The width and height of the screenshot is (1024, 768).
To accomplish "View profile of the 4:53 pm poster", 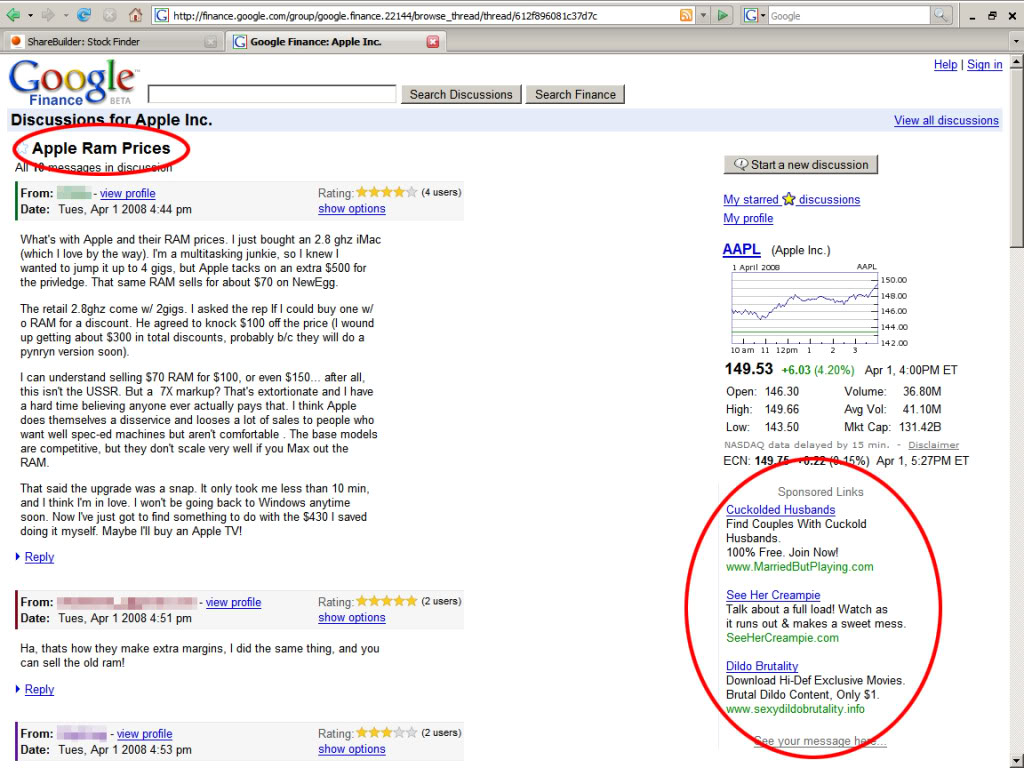I will [144, 734].
